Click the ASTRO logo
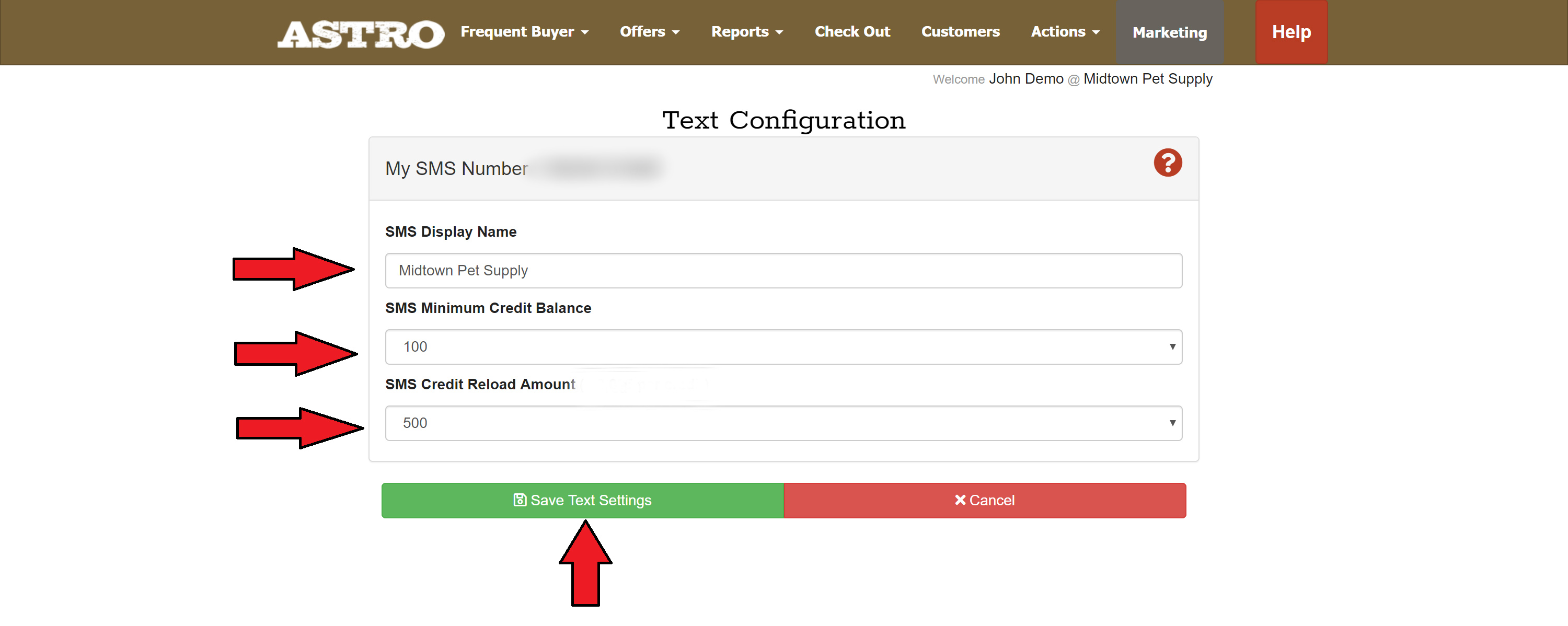Image resolution: width=1568 pixels, height=626 pixels. click(x=360, y=33)
